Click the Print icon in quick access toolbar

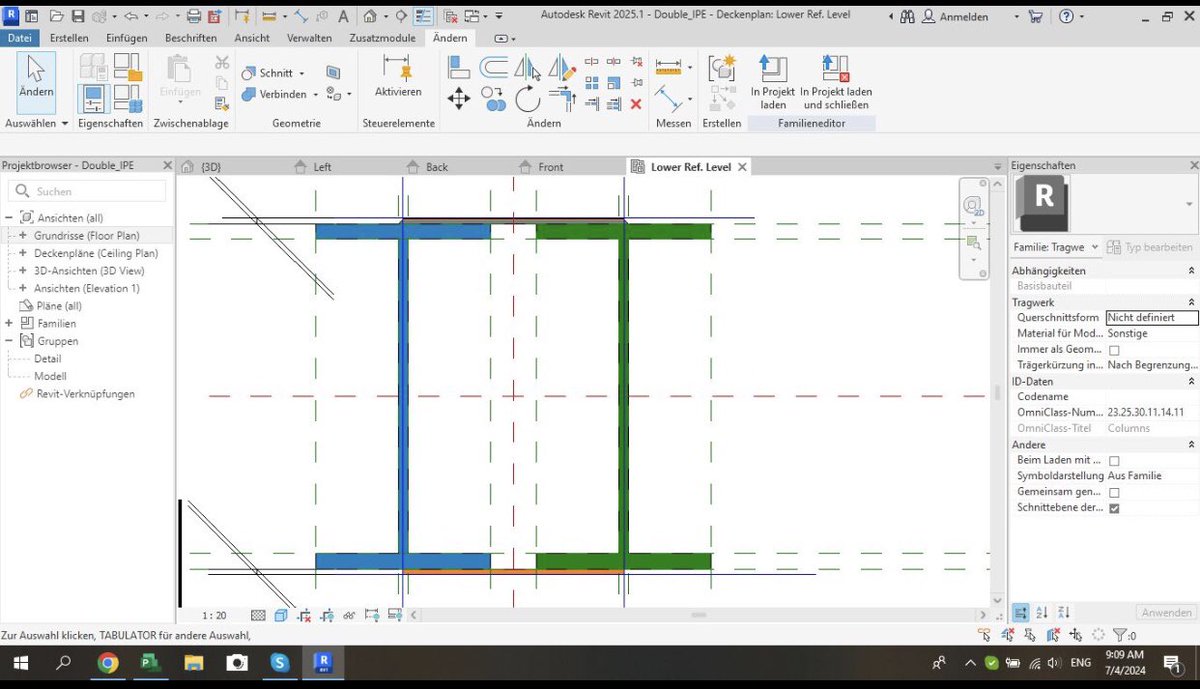(x=194, y=16)
